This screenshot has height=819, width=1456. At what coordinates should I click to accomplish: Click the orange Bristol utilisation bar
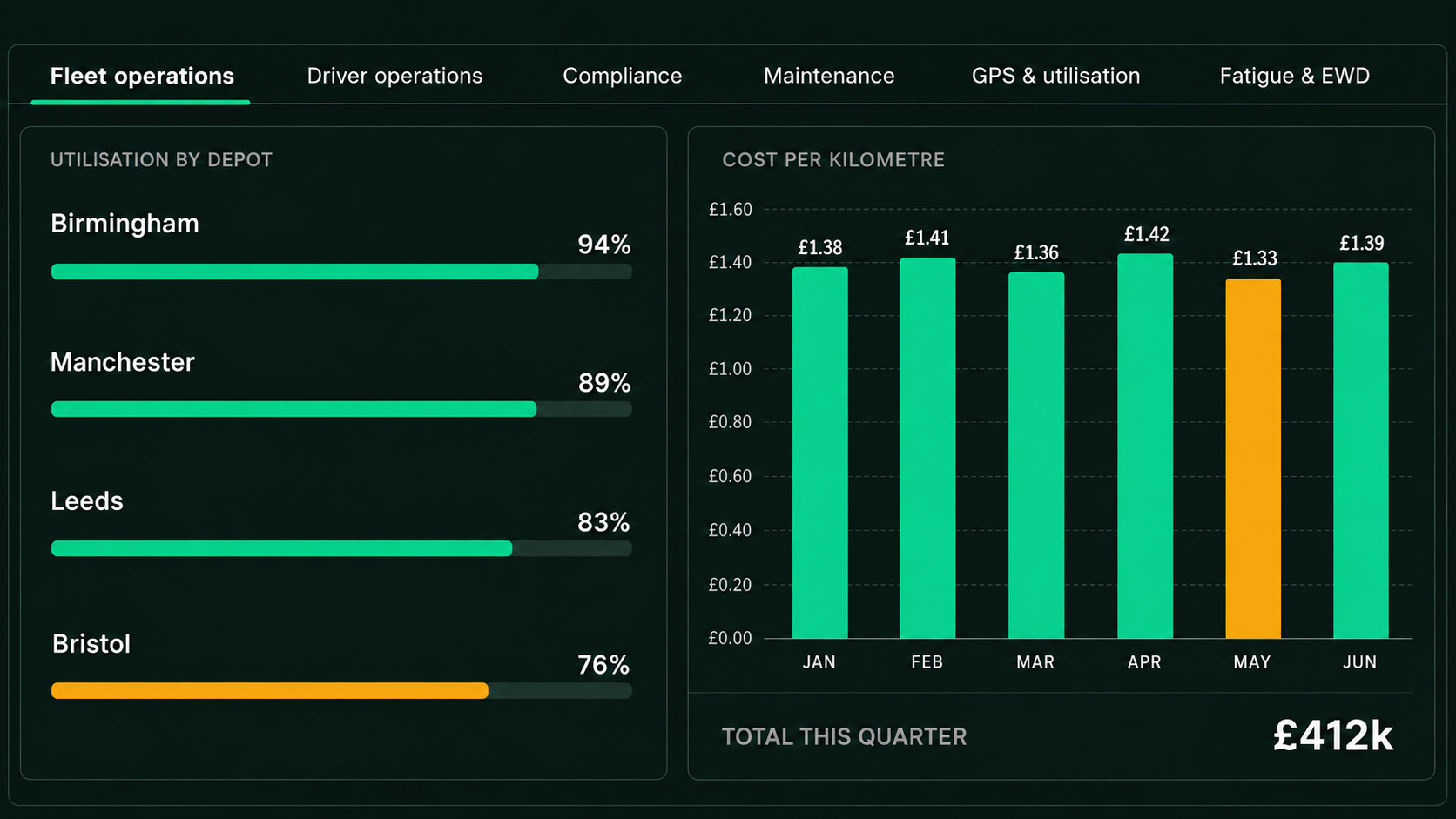[x=270, y=691]
